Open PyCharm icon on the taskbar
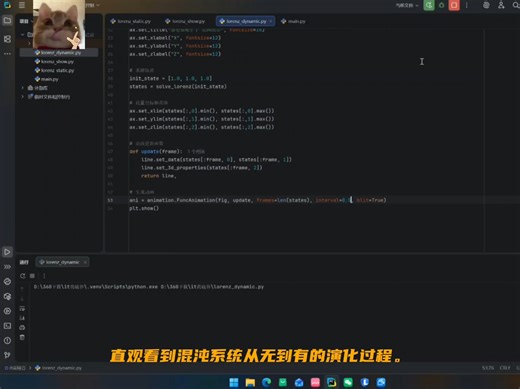 [331, 382]
